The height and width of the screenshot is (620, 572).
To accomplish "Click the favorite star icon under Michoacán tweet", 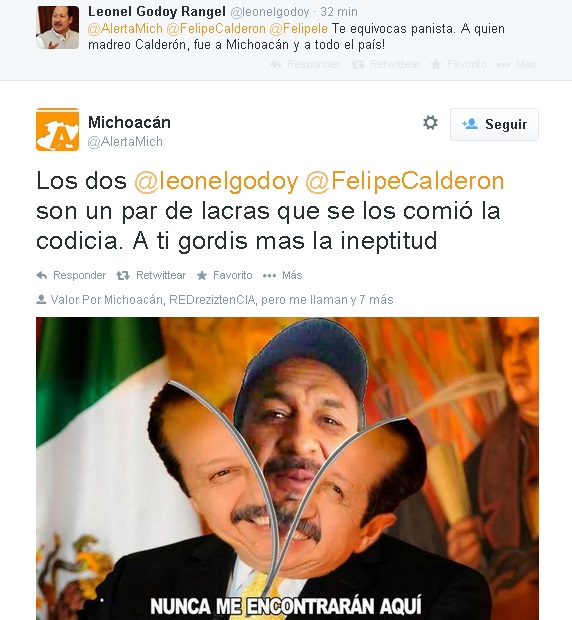I will 202,276.
